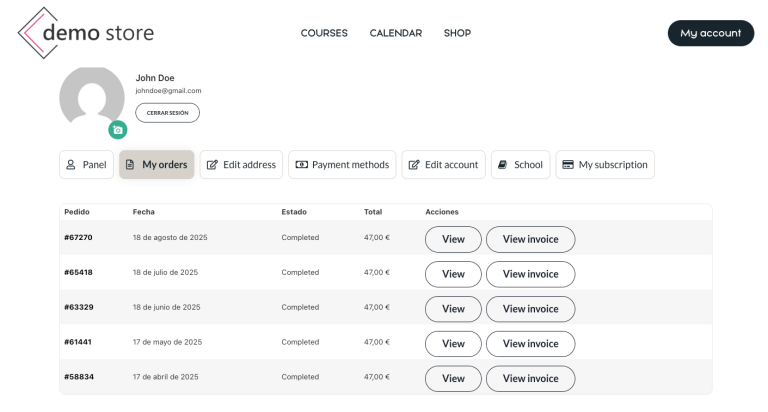Click the cash icon in Payment methods tab
The width and height of the screenshot is (768, 412).
click(300, 165)
